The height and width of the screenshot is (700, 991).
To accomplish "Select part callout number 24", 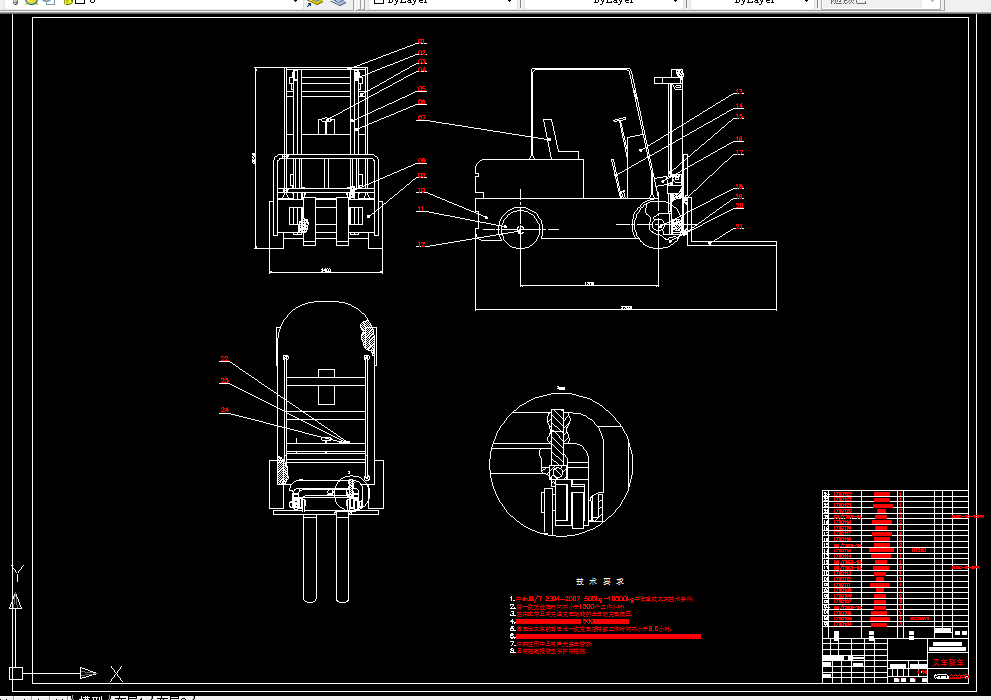I will click(x=224, y=410).
